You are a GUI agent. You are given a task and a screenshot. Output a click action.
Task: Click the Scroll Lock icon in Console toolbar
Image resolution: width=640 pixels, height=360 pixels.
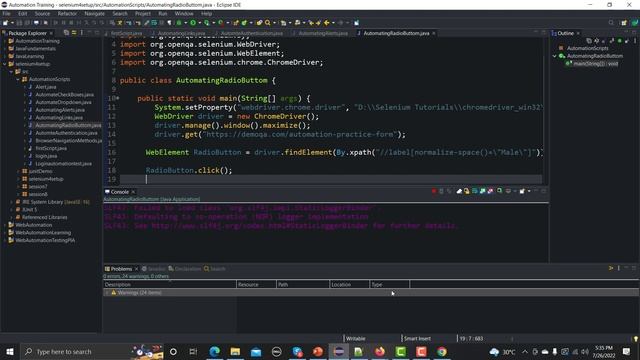click(x=467, y=191)
